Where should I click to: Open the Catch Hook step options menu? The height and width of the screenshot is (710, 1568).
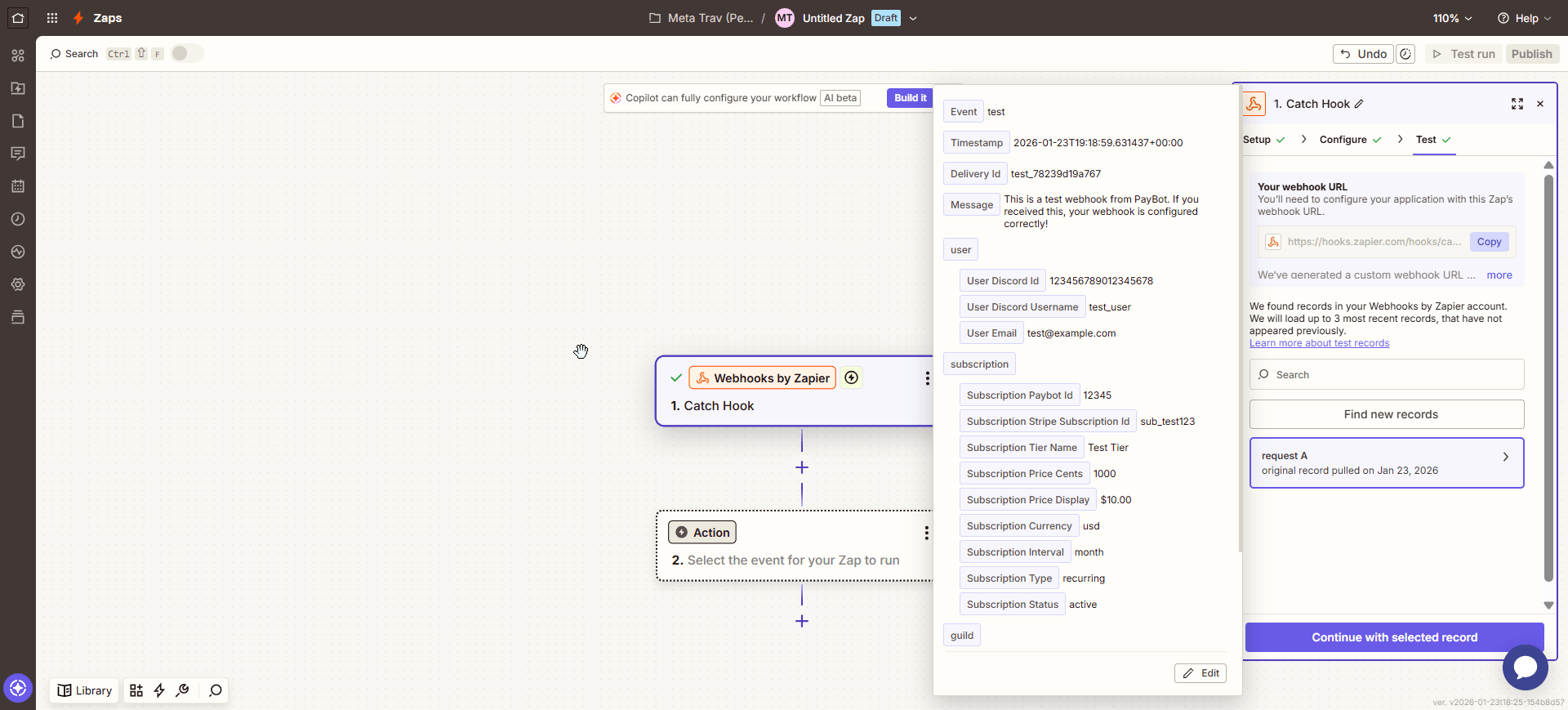pyautogui.click(x=927, y=378)
